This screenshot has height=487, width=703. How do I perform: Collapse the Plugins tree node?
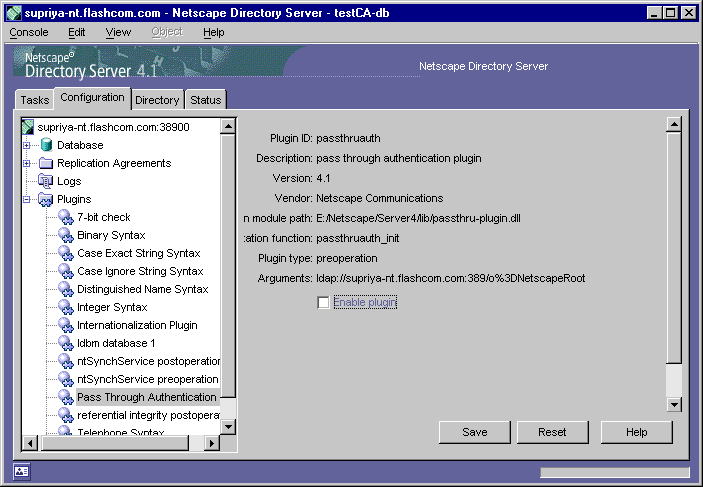click(26, 199)
